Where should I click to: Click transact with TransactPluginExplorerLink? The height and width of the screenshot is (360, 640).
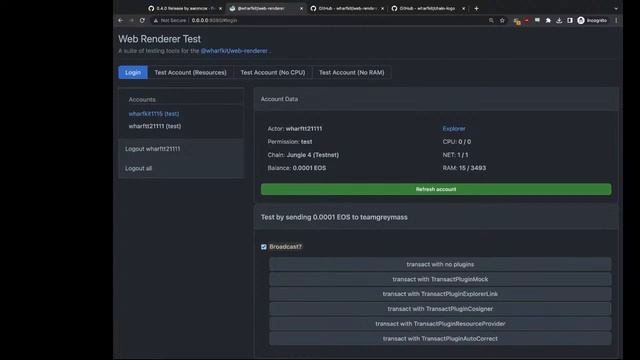(x=440, y=294)
